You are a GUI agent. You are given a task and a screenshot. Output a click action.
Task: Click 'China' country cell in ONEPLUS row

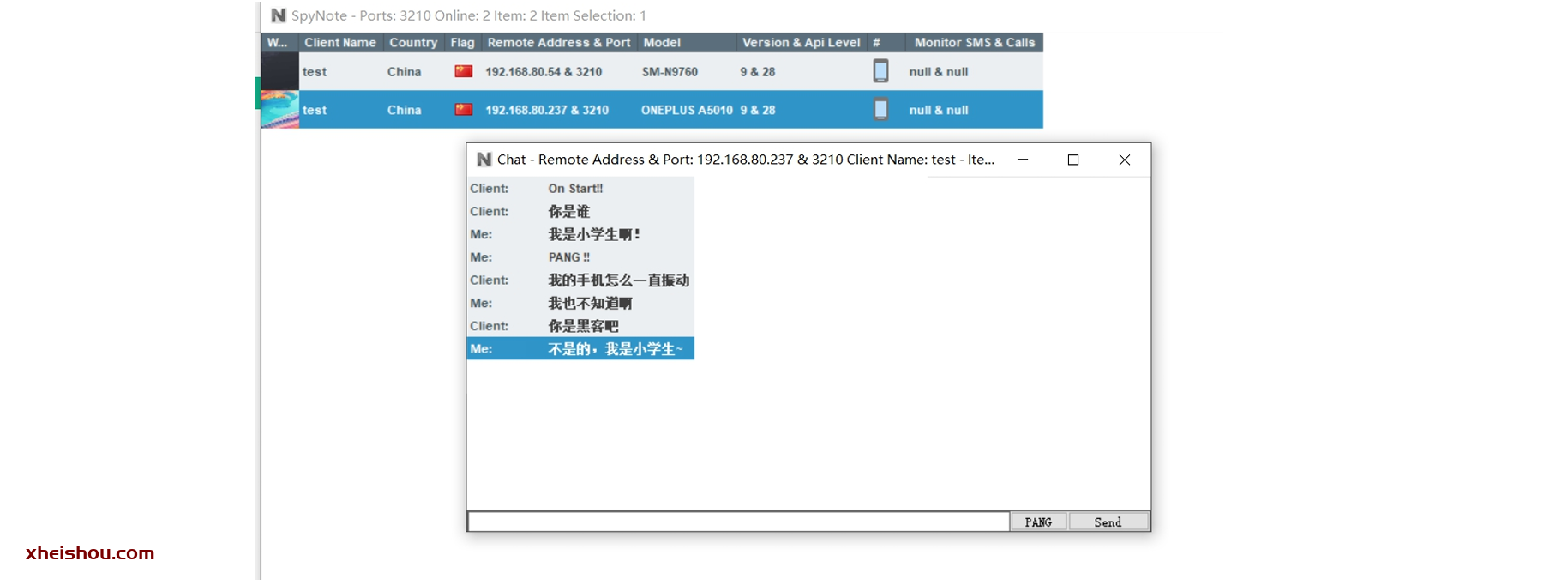pos(404,110)
